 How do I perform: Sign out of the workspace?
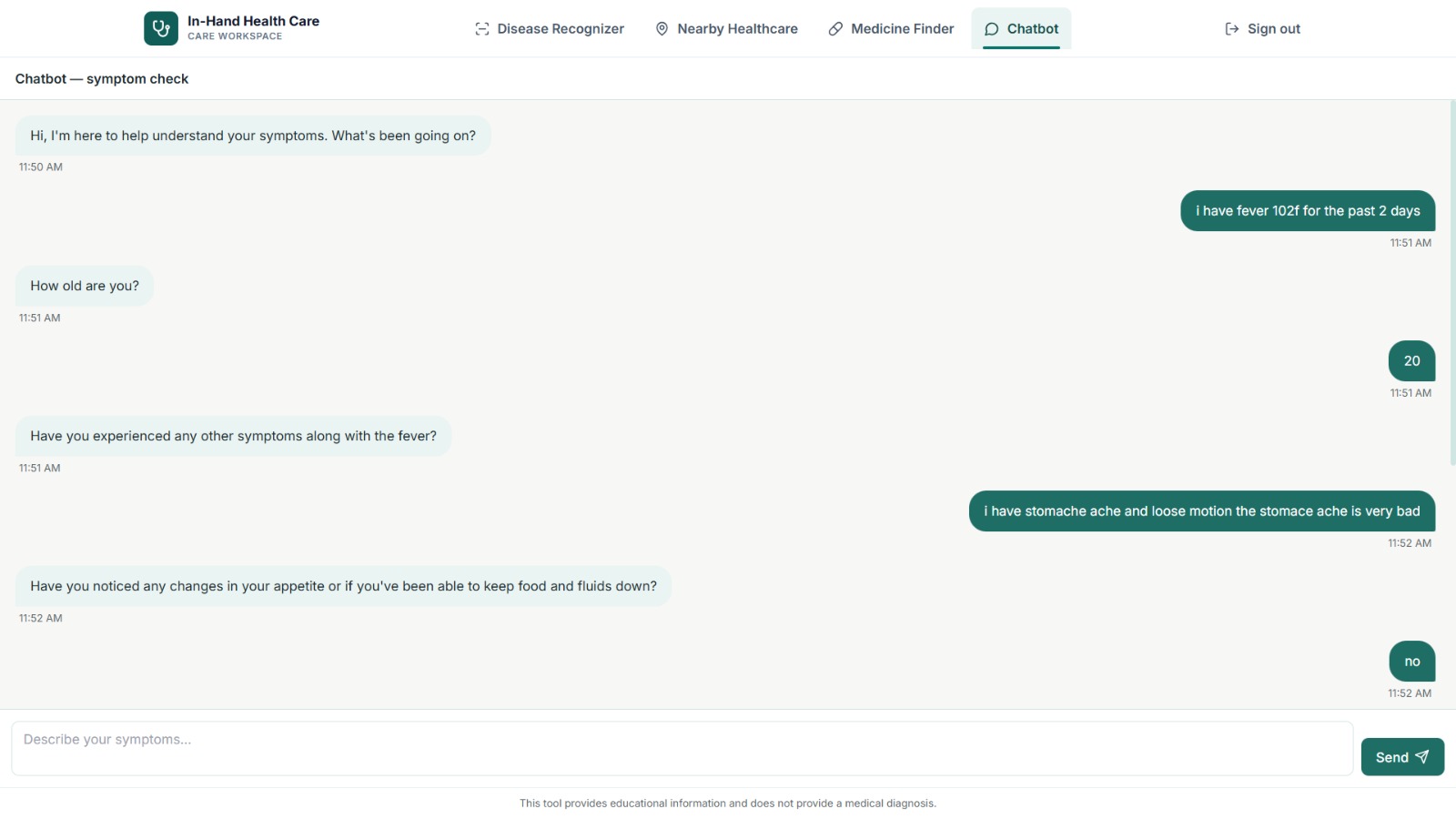coord(1263,29)
